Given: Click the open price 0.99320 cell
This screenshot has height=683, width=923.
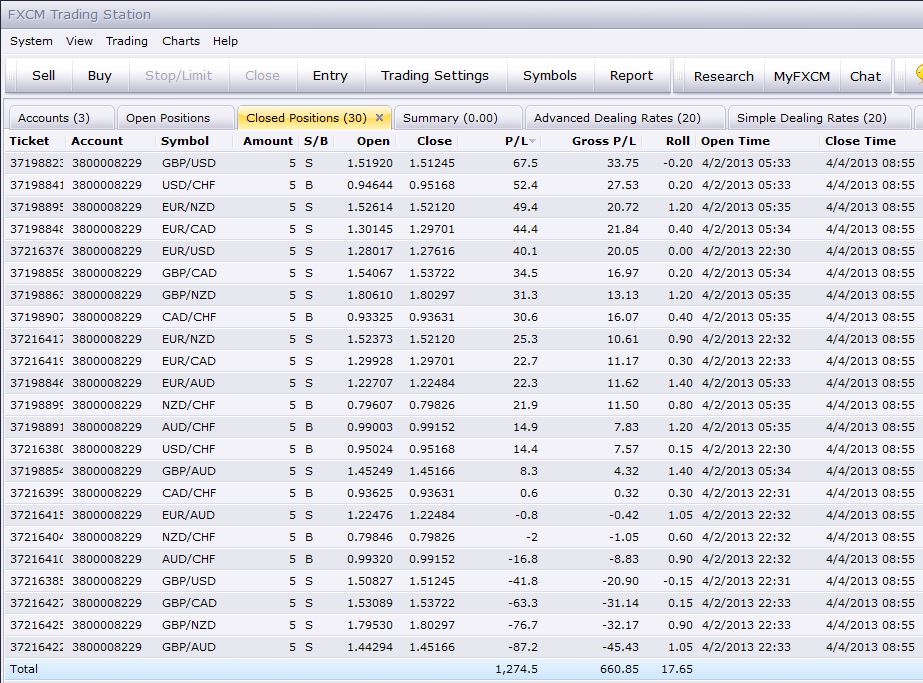Looking at the screenshot, I should (x=370, y=559).
